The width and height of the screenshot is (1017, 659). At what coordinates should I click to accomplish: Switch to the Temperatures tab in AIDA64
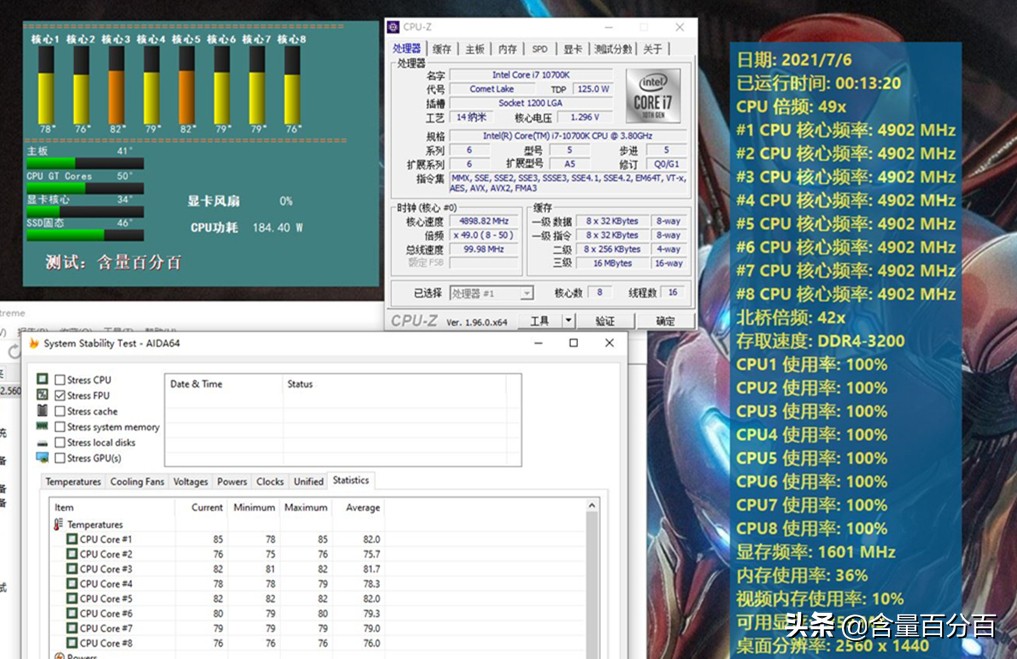point(71,481)
